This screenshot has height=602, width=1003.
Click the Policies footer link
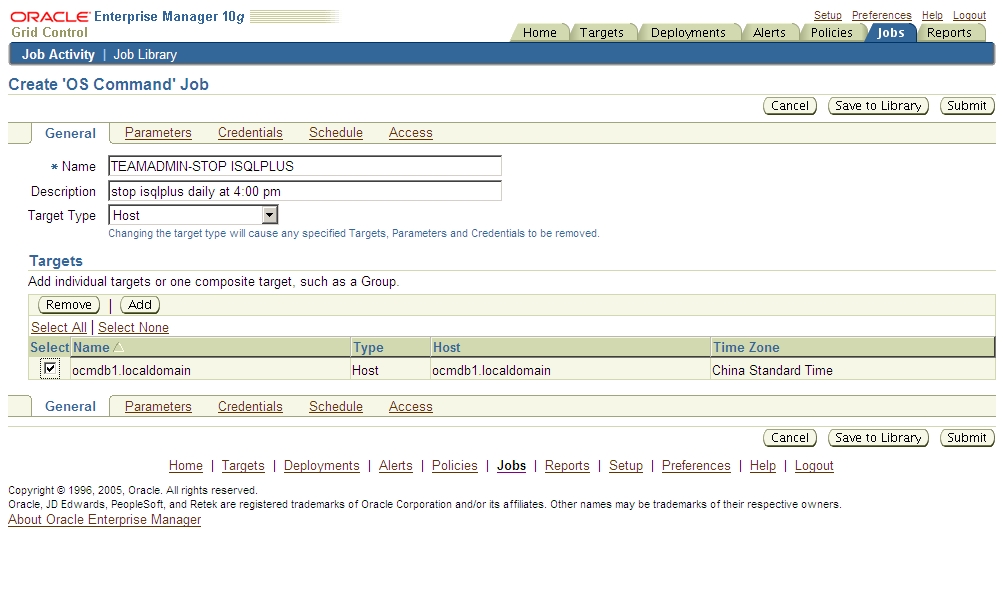pyautogui.click(x=455, y=466)
